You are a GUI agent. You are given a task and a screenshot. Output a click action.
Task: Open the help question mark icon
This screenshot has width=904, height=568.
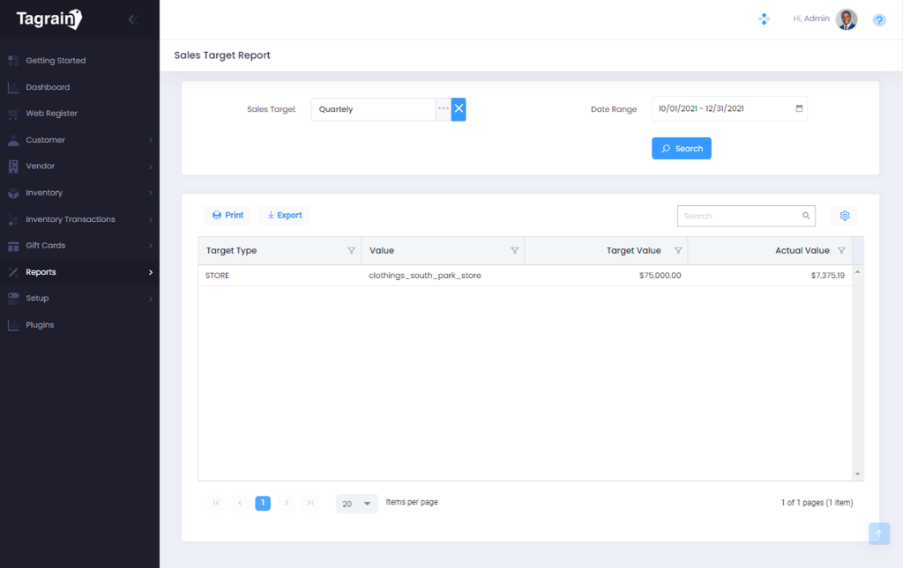[879, 20]
